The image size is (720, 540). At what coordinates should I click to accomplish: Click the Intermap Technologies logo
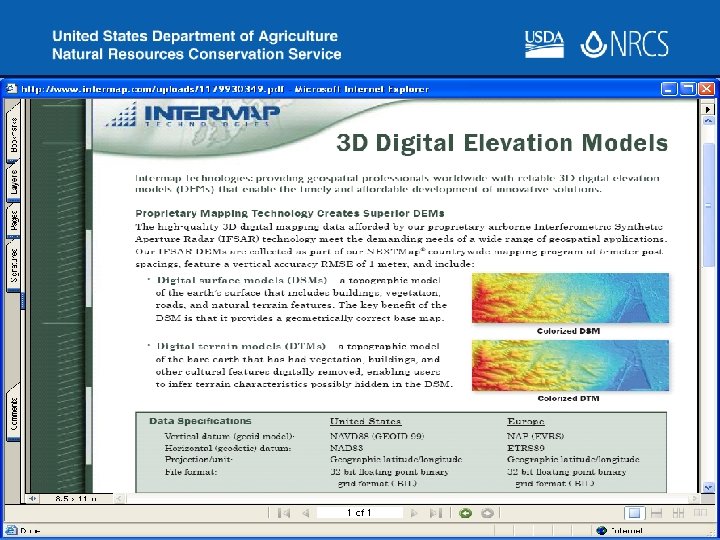click(193, 115)
